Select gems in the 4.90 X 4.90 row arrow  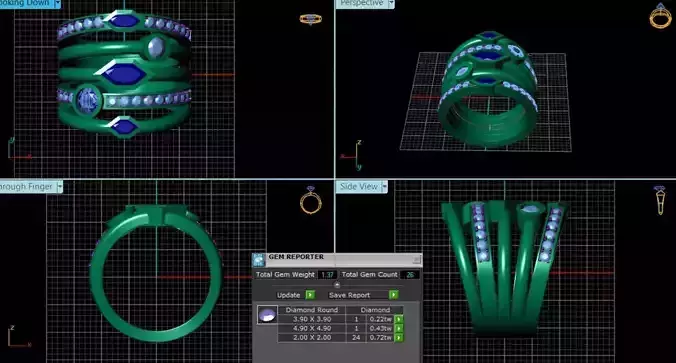pos(399,329)
